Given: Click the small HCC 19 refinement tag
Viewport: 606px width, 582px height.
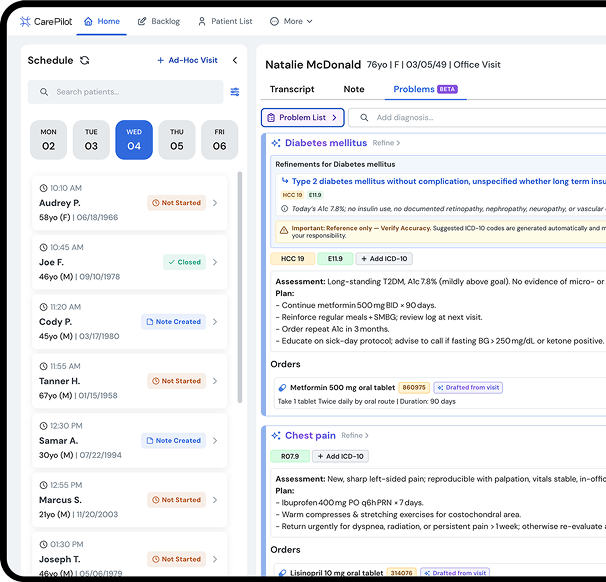Looking at the screenshot, I should [293, 195].
